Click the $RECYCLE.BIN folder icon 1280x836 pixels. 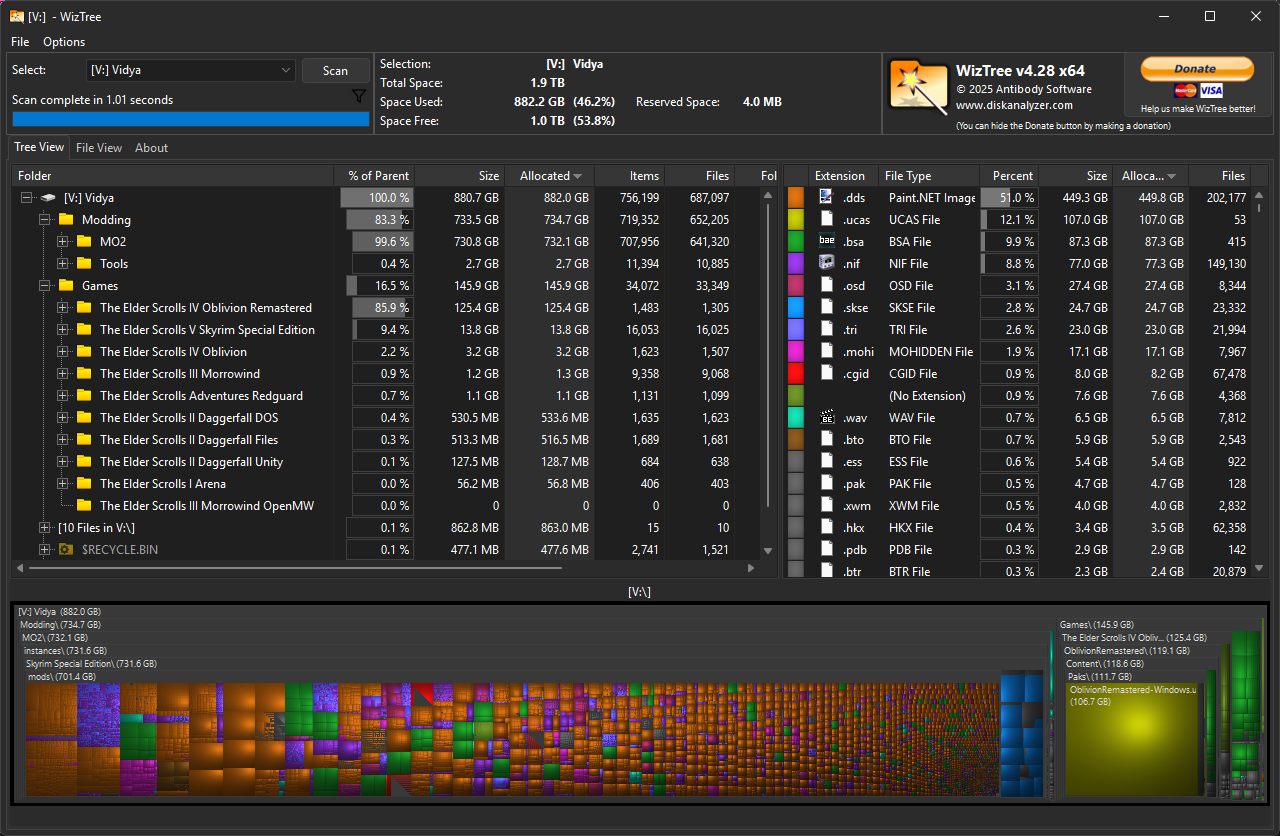66,549
